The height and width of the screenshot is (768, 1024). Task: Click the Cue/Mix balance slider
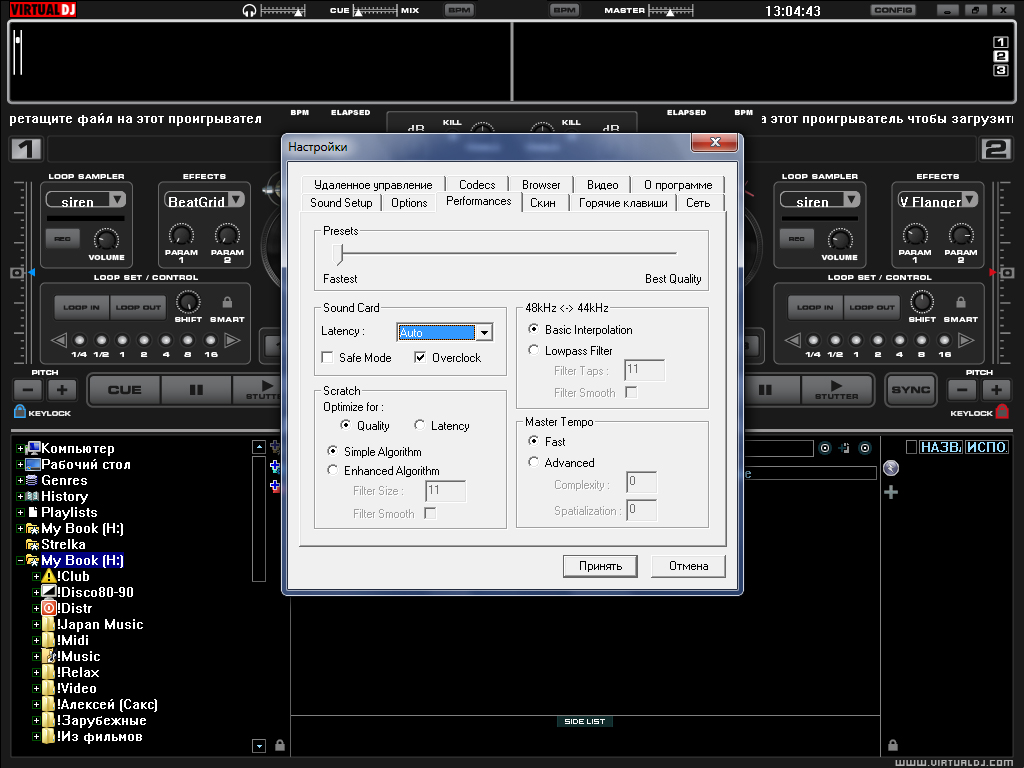point(375,10)
